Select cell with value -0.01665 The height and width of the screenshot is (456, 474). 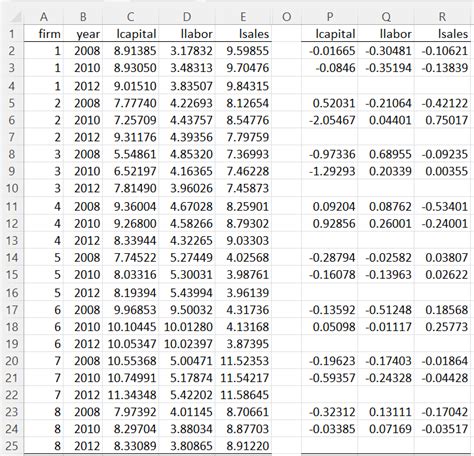coord(329,51)
